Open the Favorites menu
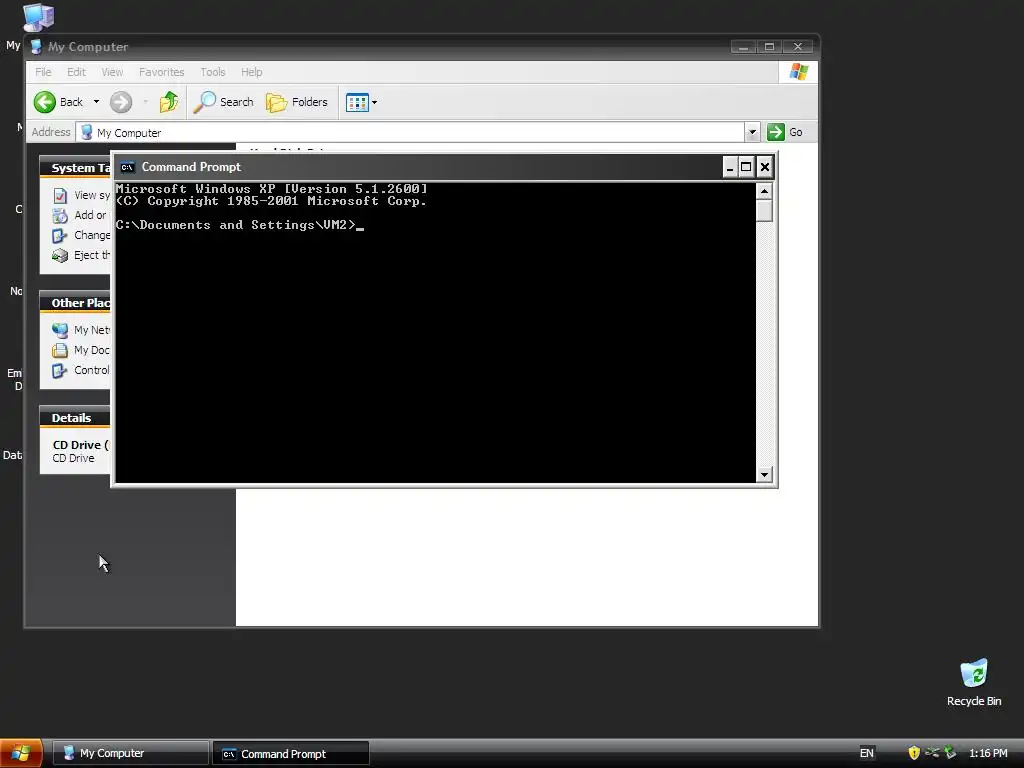The width and height of the screenshot is (1024, 768). (161, 72)
